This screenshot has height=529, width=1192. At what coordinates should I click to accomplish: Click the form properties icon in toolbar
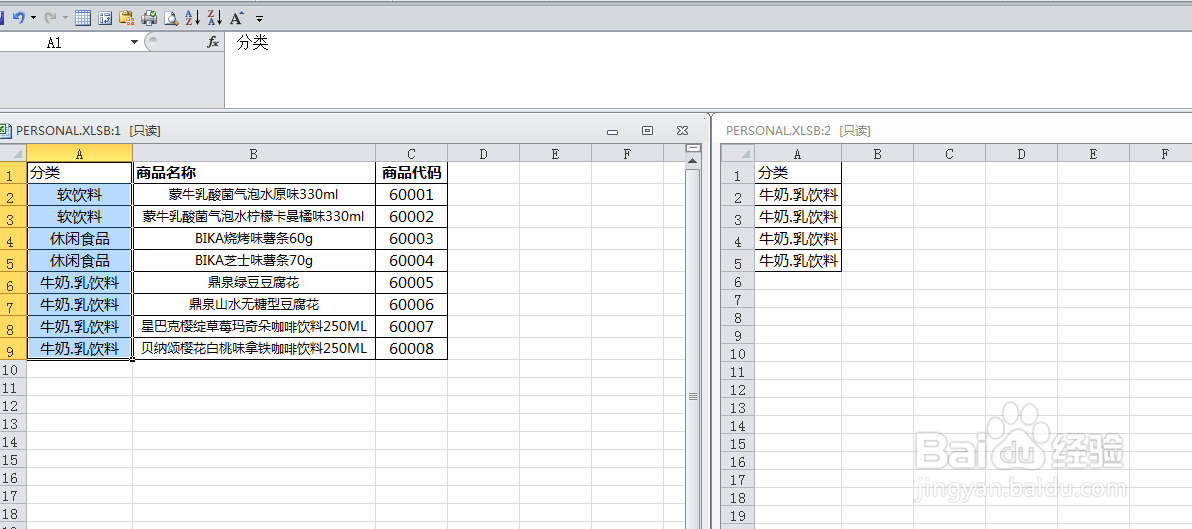click(105, 17)
